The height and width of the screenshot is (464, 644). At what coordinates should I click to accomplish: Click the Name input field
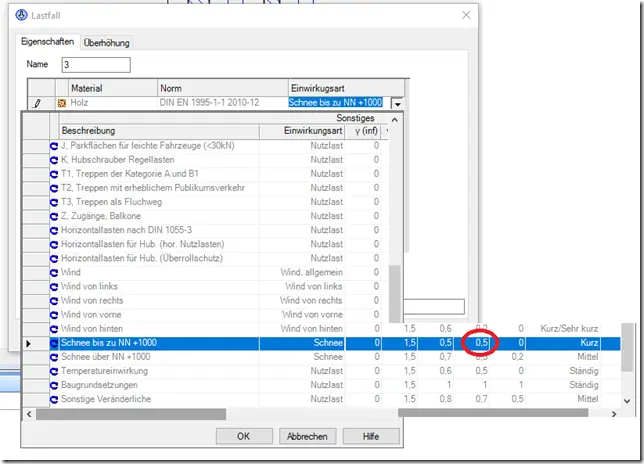[x=96, y=65]
